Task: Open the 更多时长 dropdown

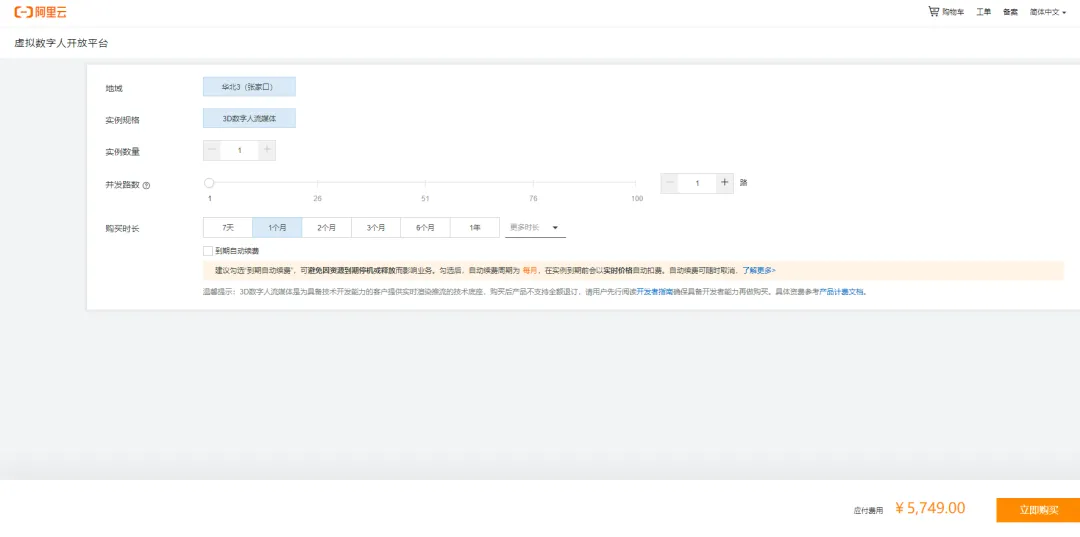Action: (535, 228)
